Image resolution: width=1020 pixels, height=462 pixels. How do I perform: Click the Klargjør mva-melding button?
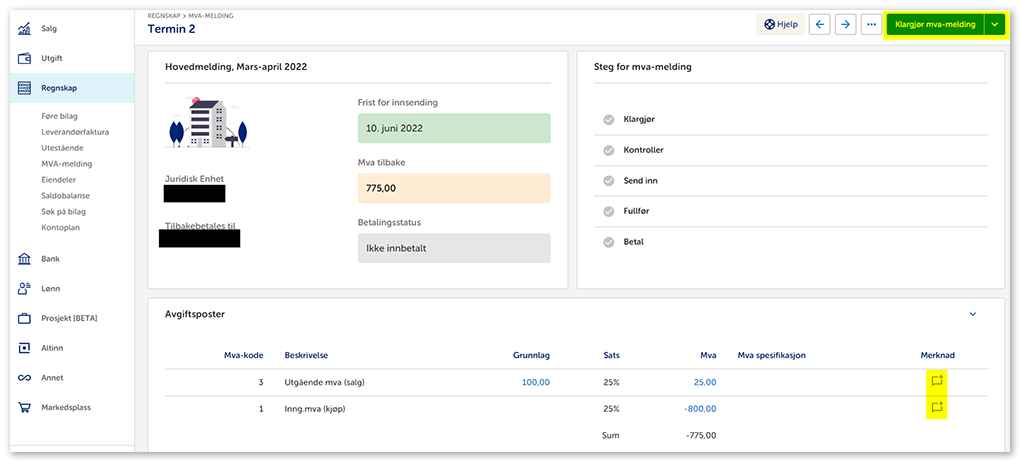tap(934, 24)
